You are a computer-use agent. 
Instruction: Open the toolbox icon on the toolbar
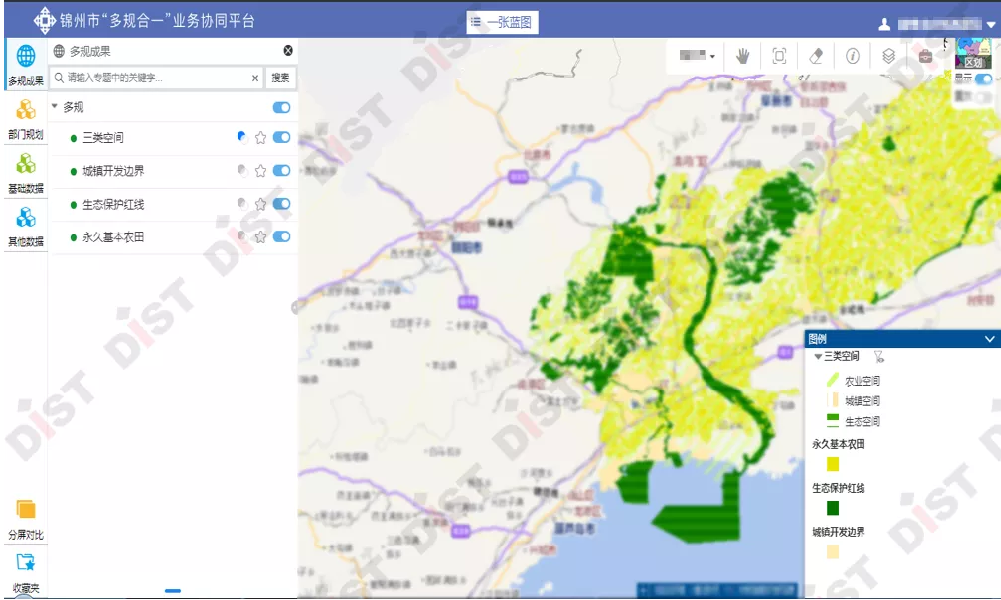(927, 55)
